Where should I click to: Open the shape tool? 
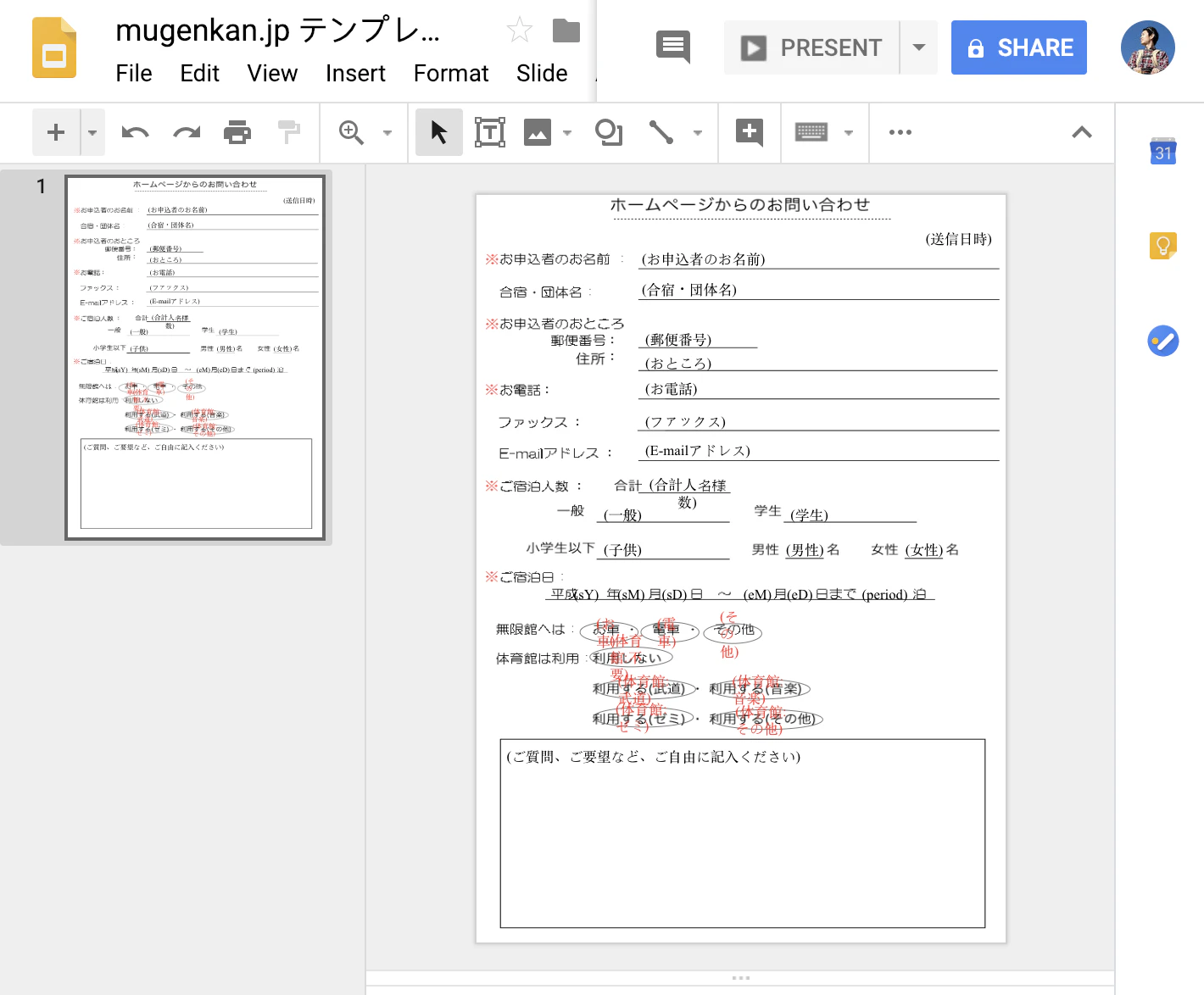pos(609,132)
